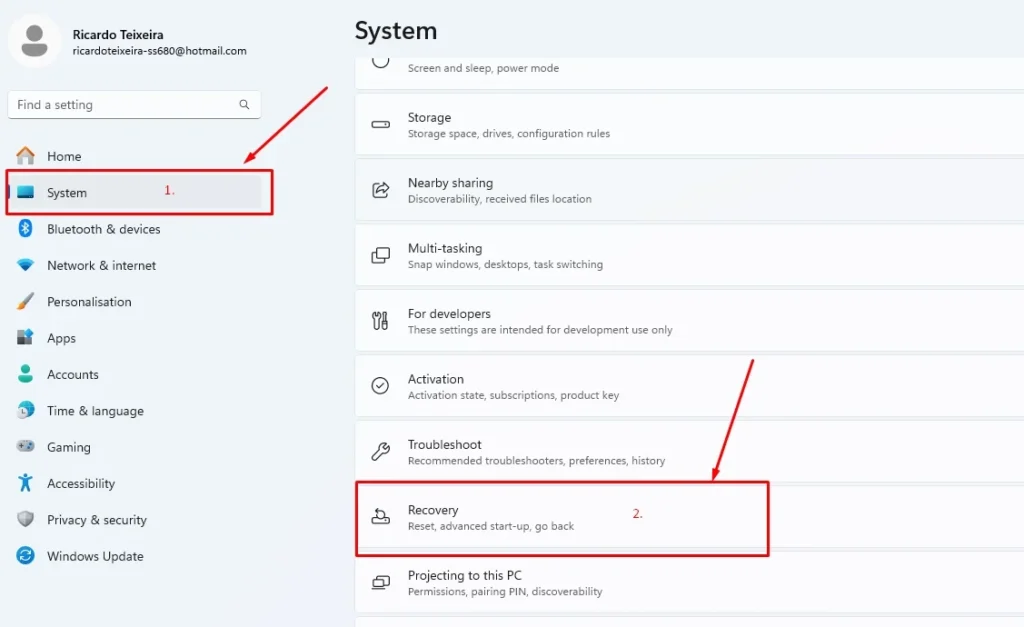Open Time & language settings

94,411
